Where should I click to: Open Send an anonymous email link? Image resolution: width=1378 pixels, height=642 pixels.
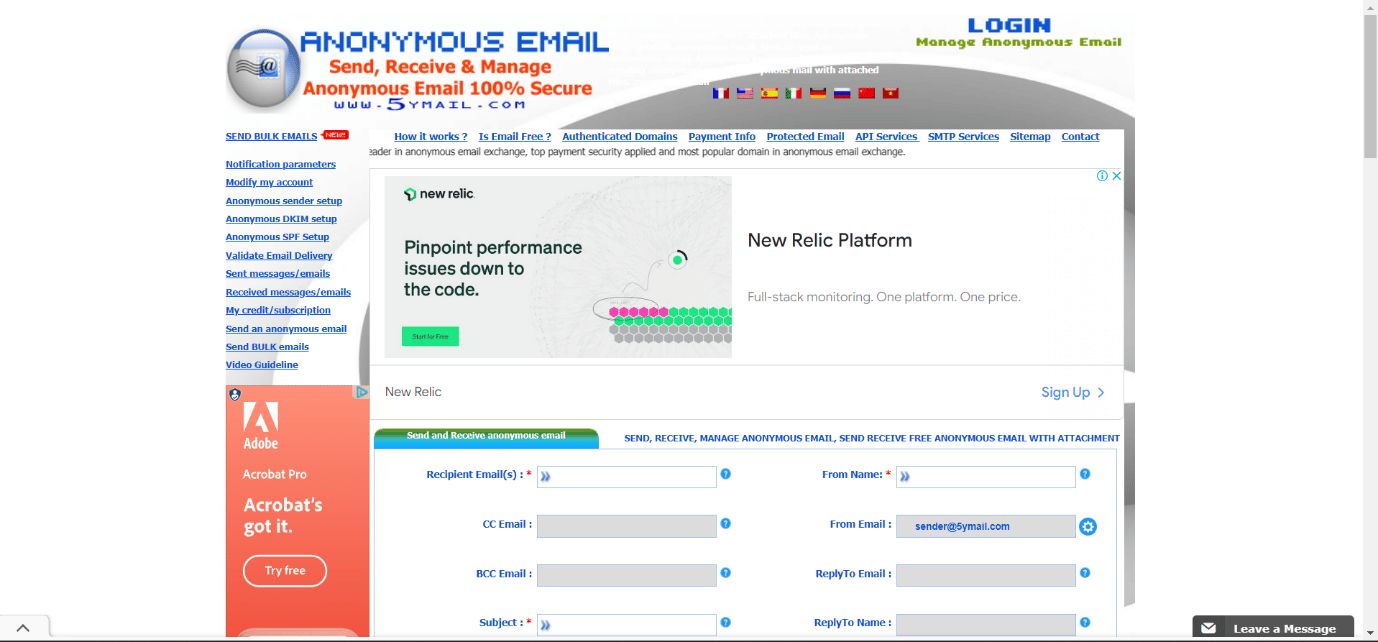pyautogui.click(x=286, y=329)
